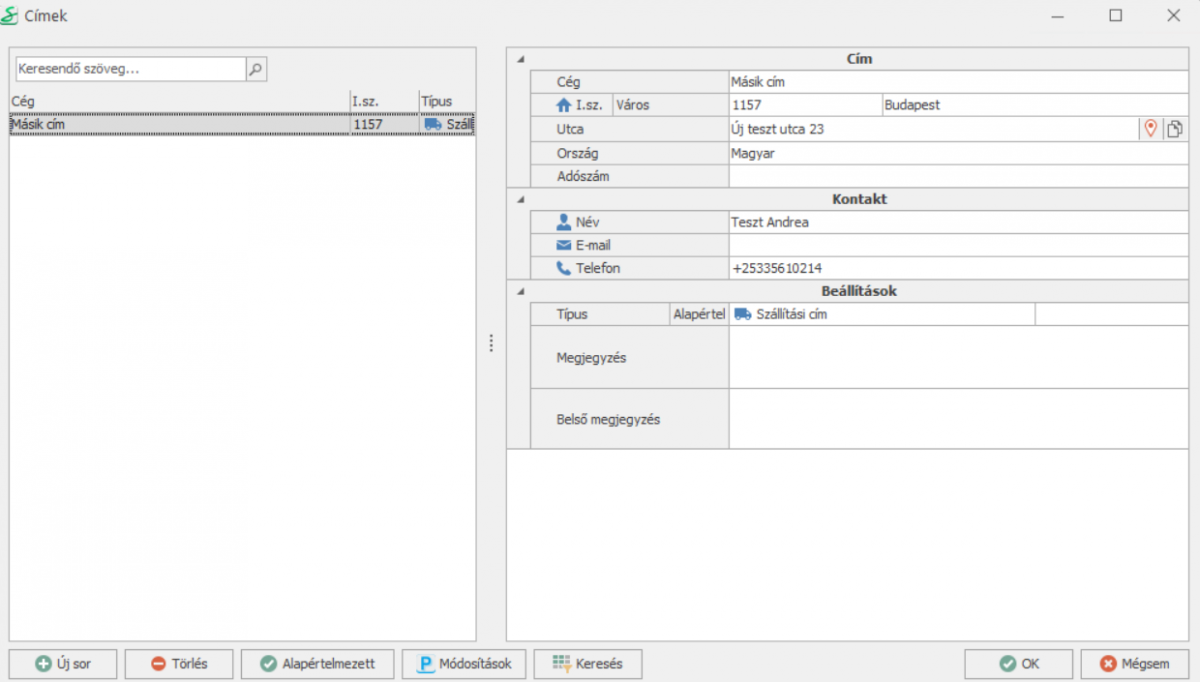Click the map pin icon in Utca row

click(x=1150, y=129)
